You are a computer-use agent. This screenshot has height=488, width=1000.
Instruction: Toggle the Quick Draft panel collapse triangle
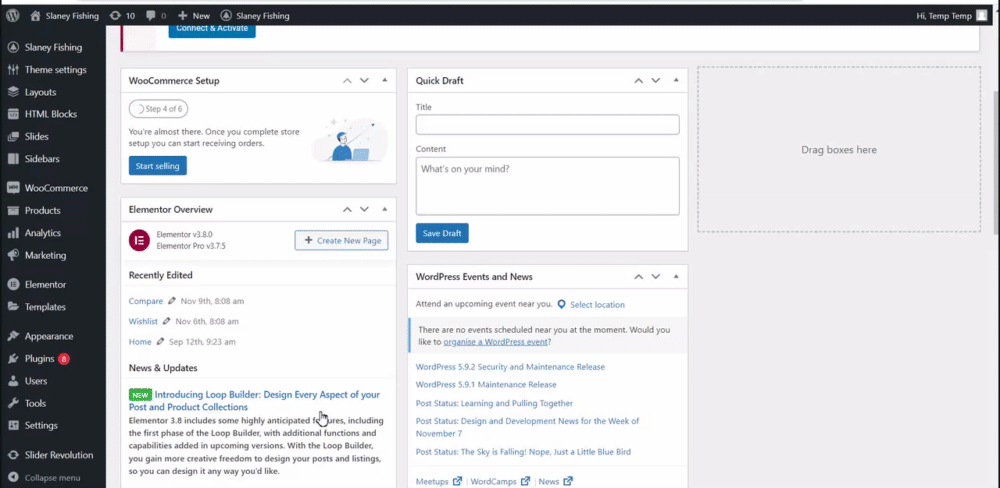pos(676,80)
